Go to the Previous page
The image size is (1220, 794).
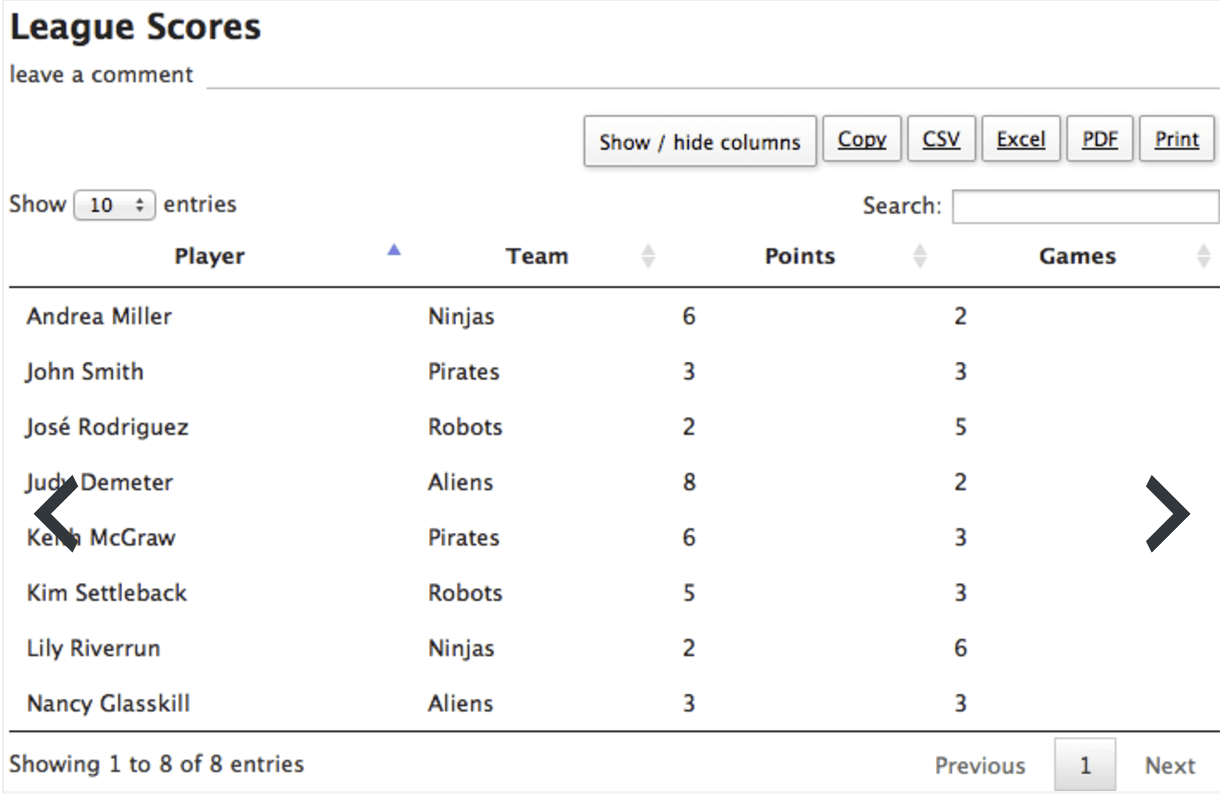point(980,766)
